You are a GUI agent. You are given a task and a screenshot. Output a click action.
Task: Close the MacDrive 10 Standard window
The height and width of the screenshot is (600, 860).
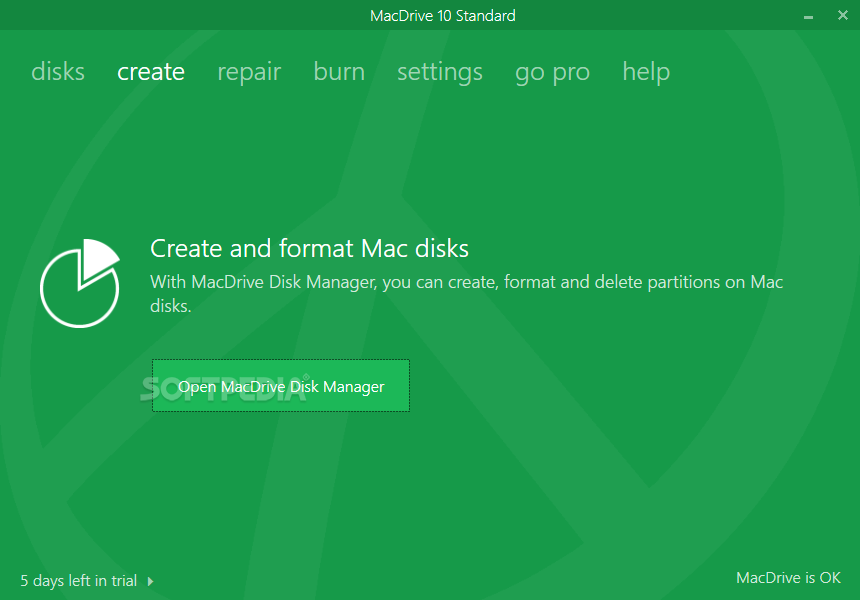point(843,15)
